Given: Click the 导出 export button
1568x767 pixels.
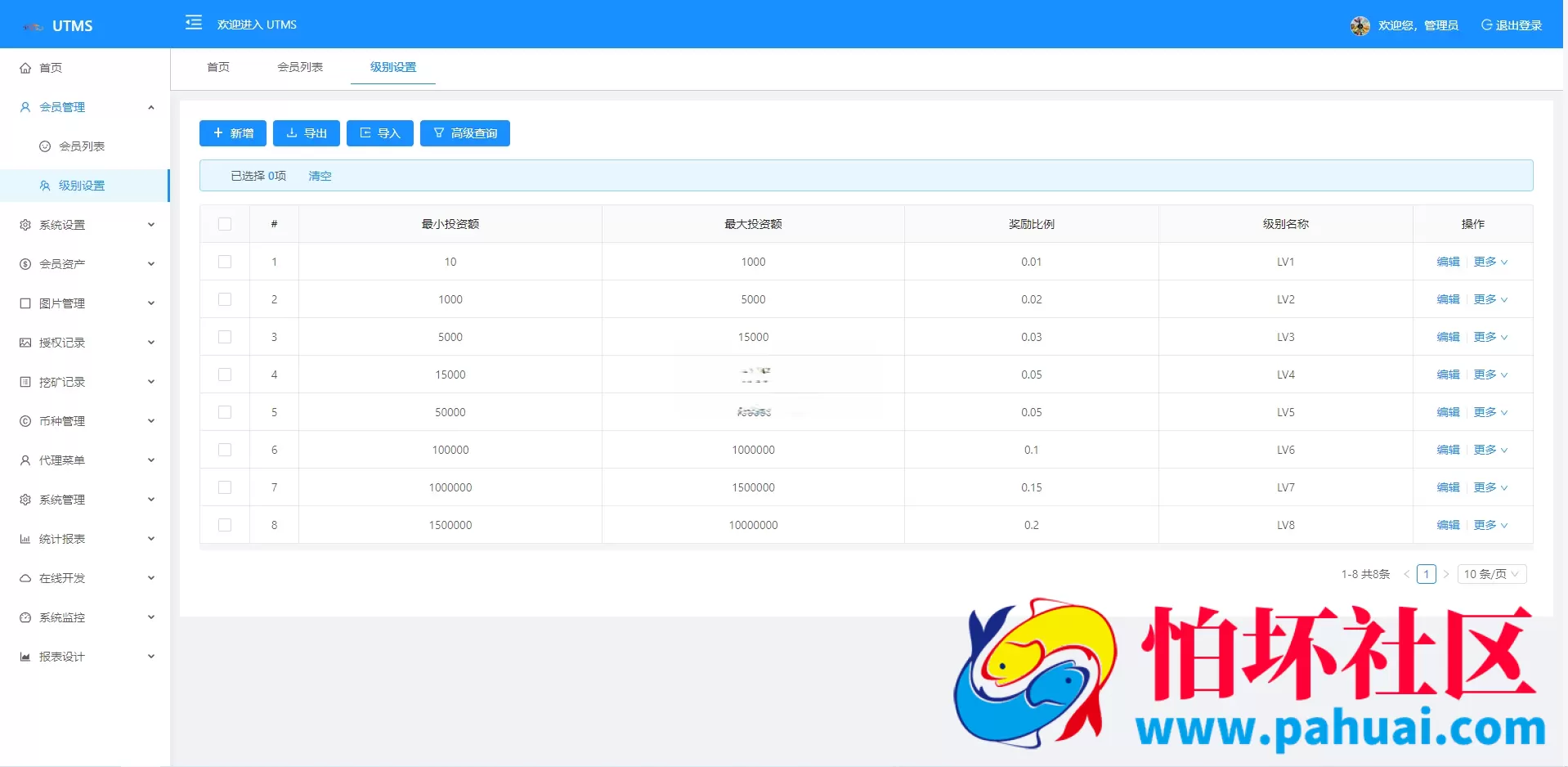Looking at the screenshot, I should (x=307, y=133).
